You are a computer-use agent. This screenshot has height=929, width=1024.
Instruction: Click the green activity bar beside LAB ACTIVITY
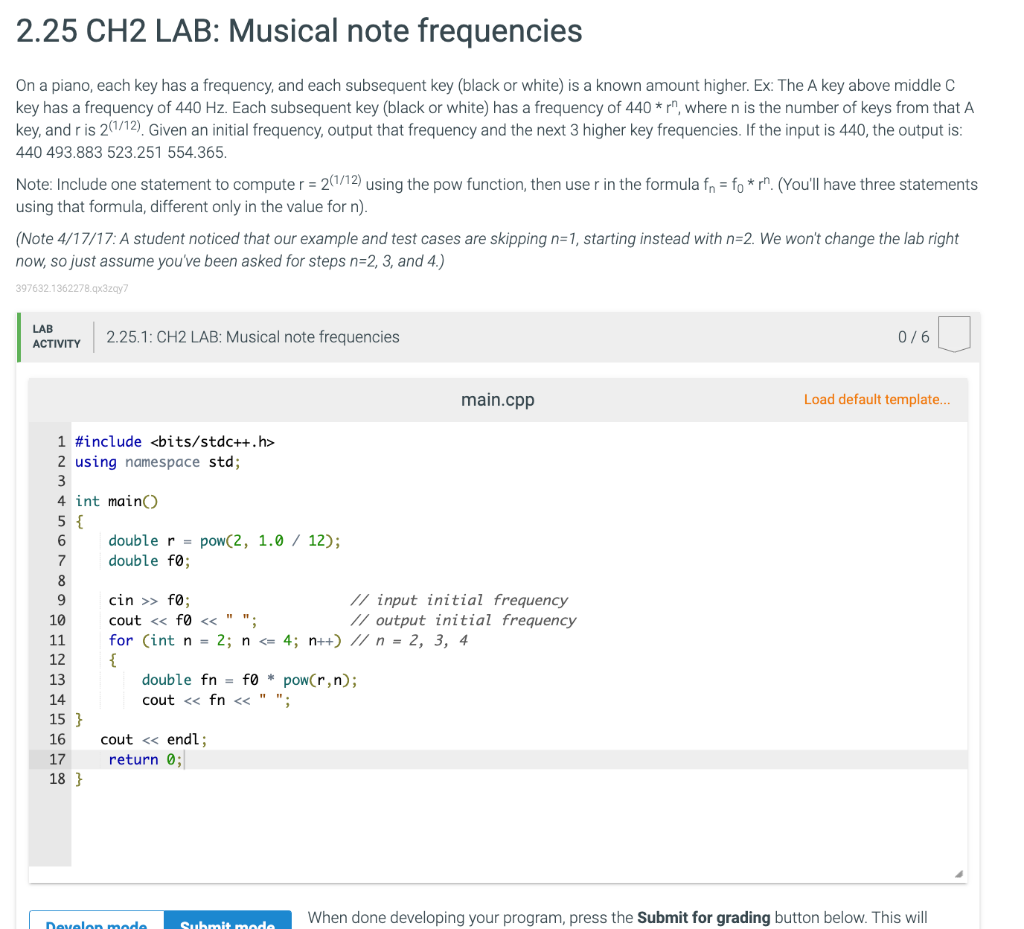[19, 336]
